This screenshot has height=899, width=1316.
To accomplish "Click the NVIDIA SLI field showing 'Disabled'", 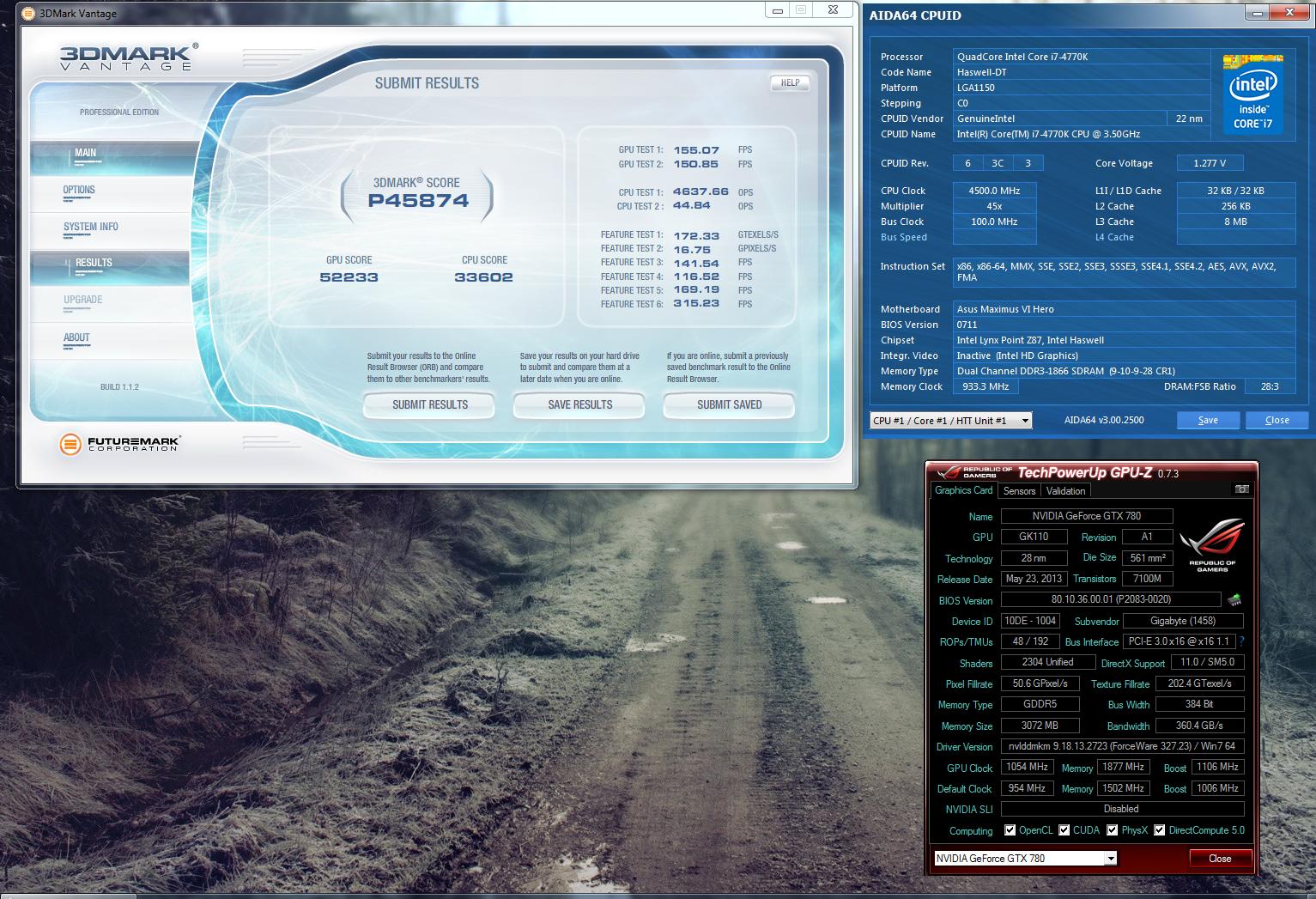I will tap(1122, 809).
